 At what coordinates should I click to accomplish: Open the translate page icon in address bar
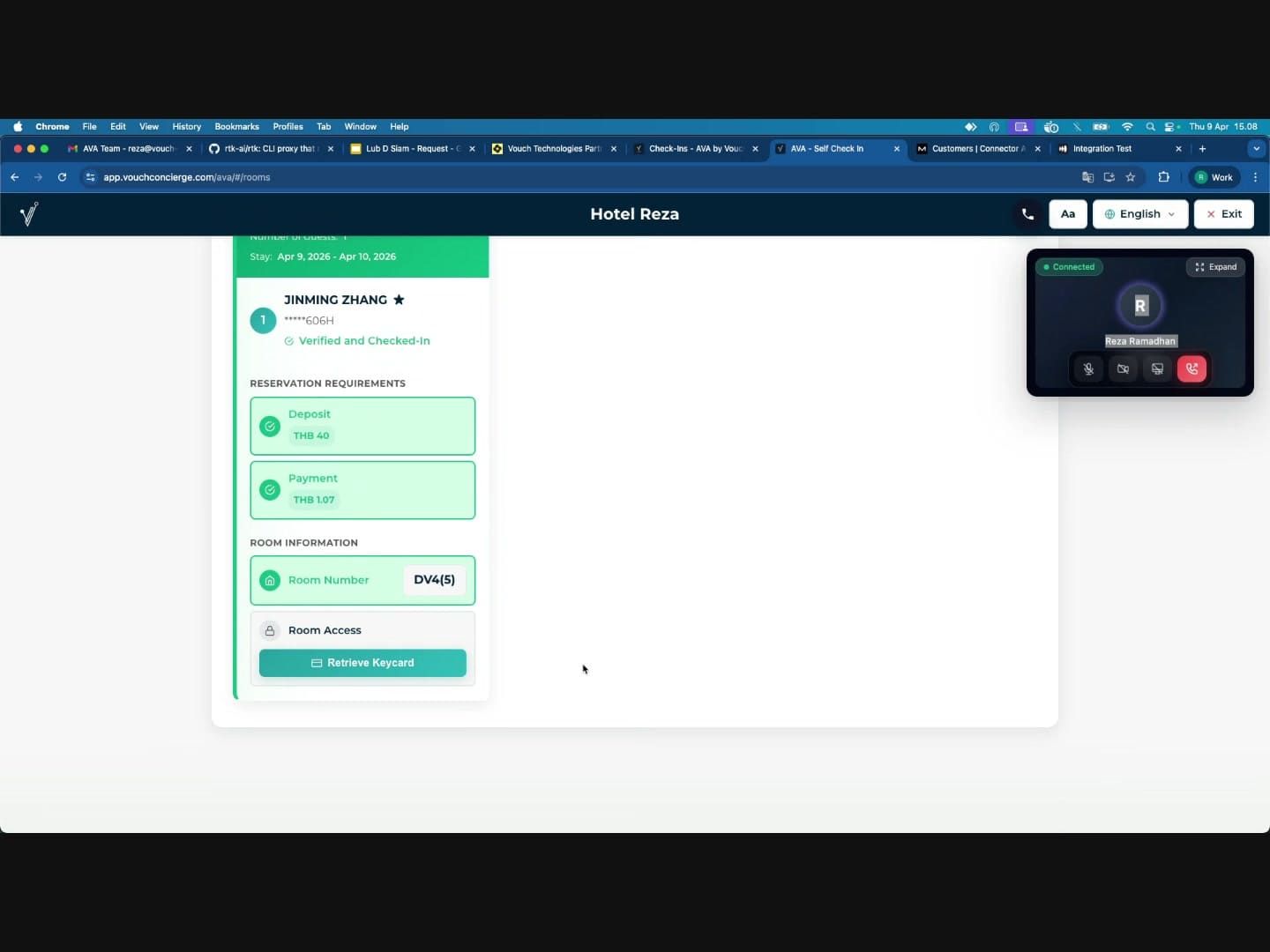1087,177
